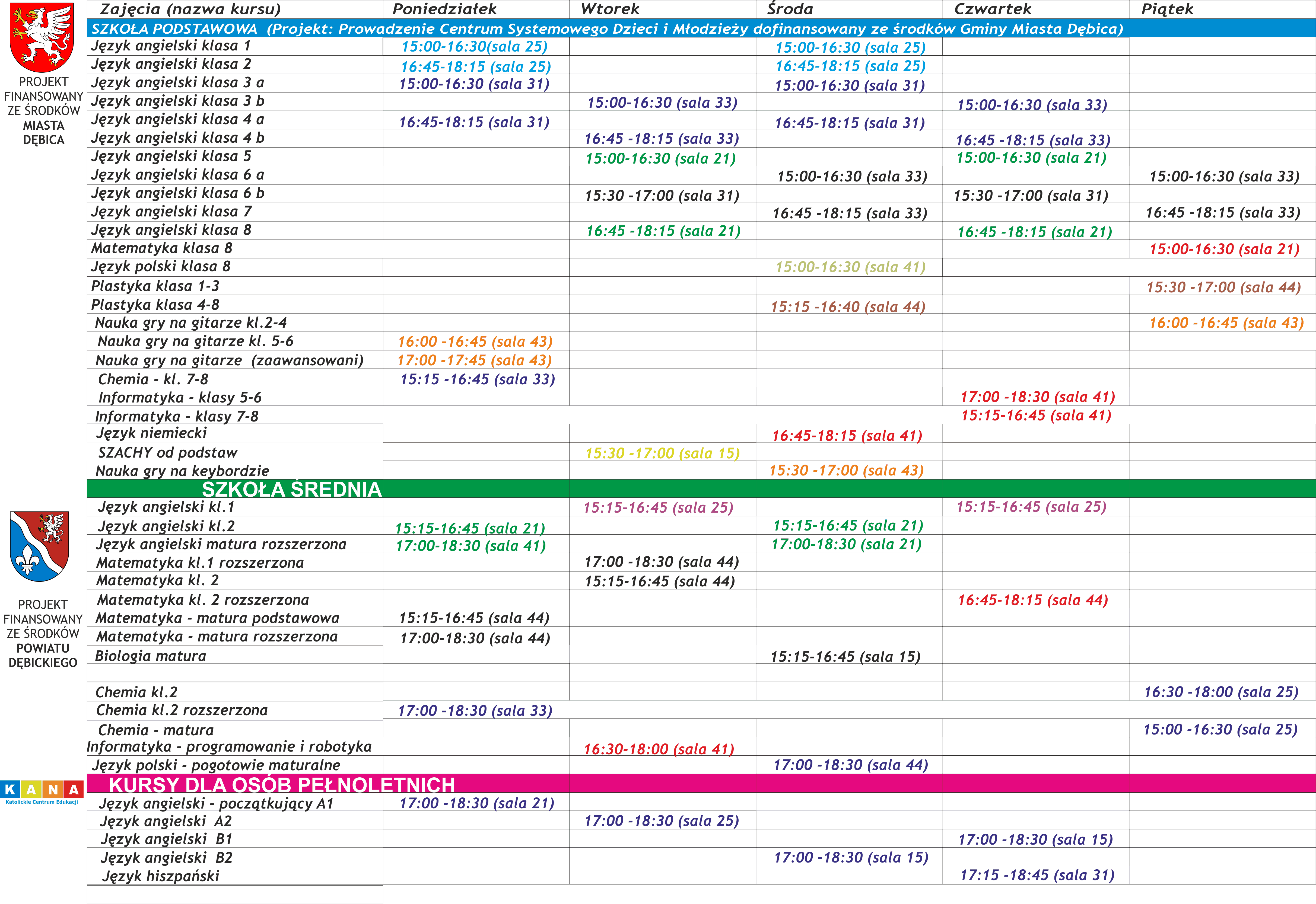Select the row label 'Plastyka klasa 1-3'
The height and width of the screenshot is (904, 1316).
tap(155, 286)
